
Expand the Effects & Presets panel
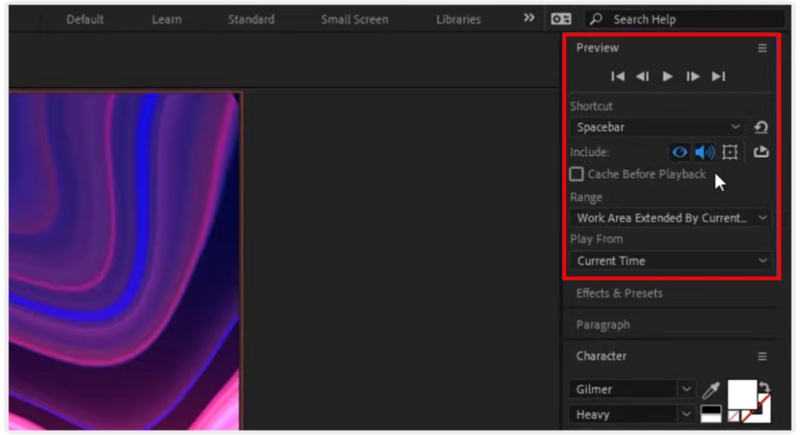[619, 293]
